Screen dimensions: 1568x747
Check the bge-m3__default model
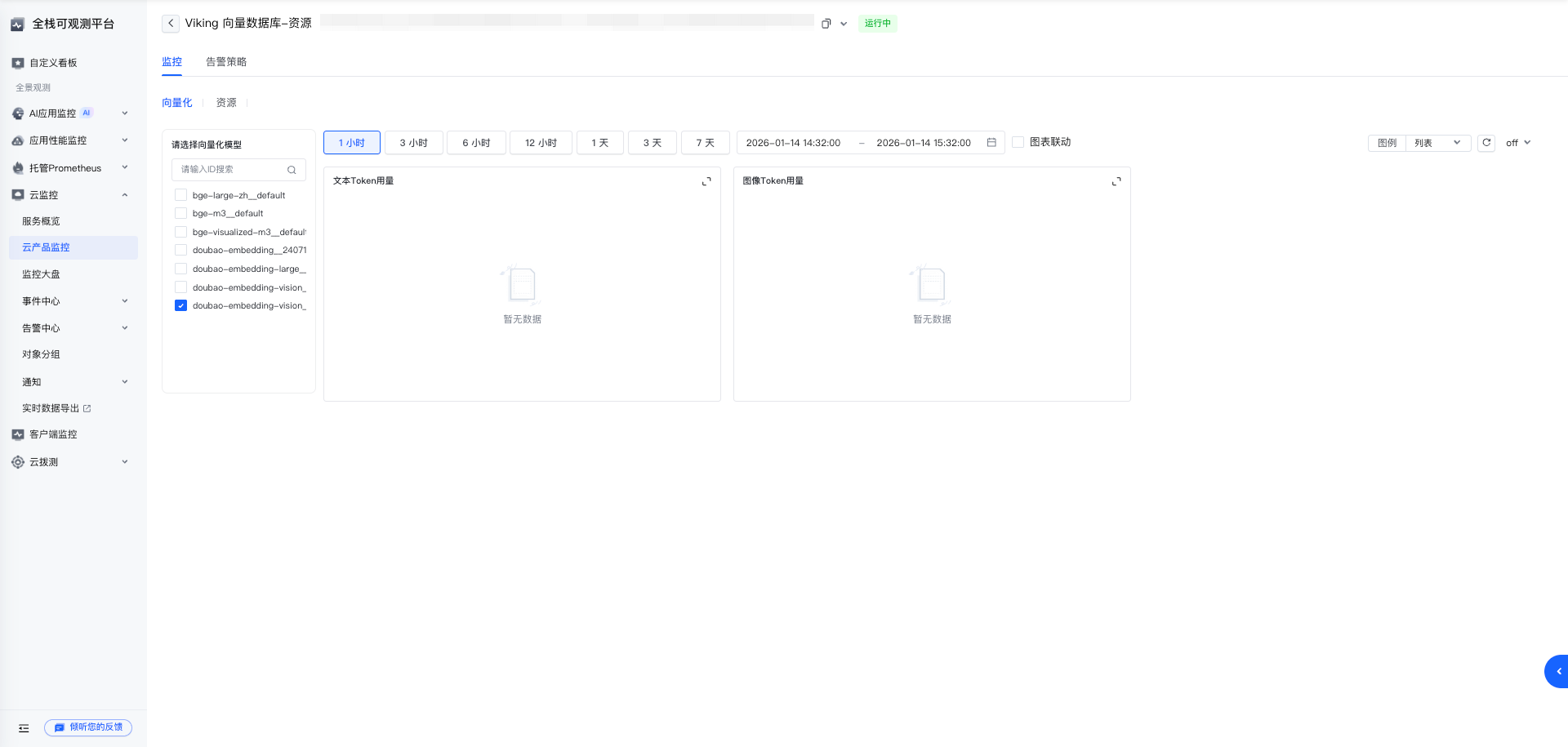coord(181,213)
